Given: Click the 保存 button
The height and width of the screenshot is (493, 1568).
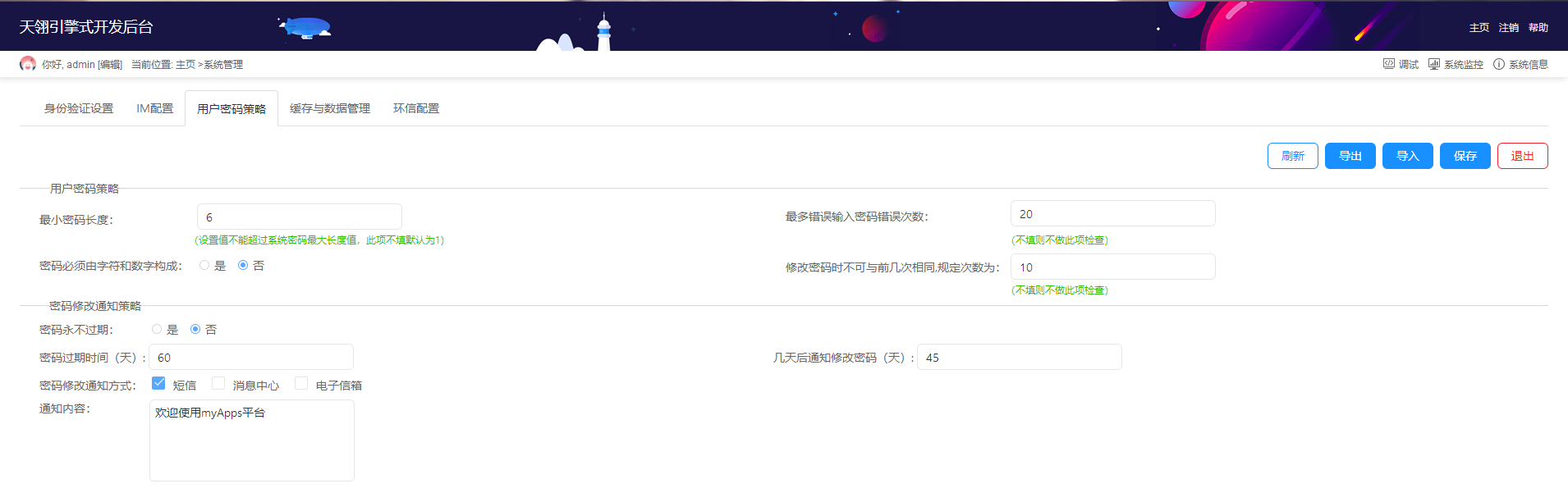Looking at the screenshot, I should click(1465, 156).
